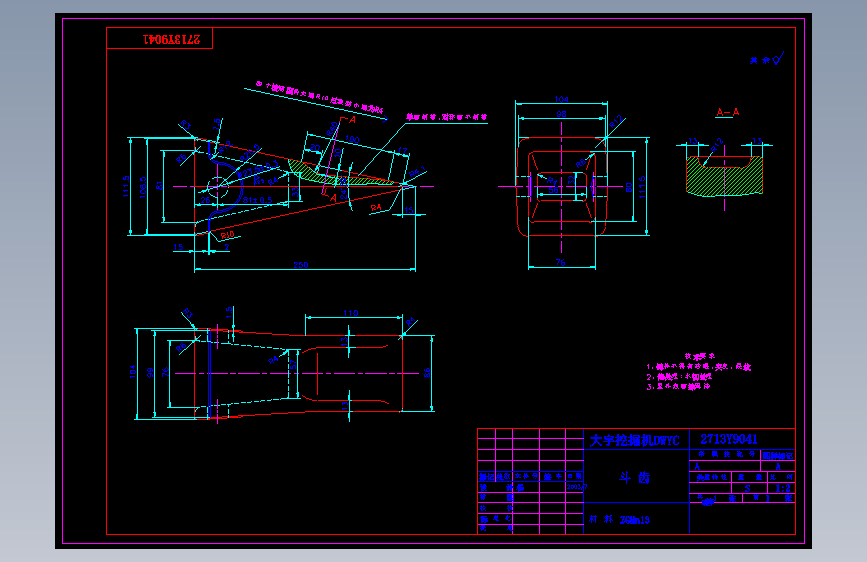
Task: Click the 1:2 scale value
Action: pos(782,488)
